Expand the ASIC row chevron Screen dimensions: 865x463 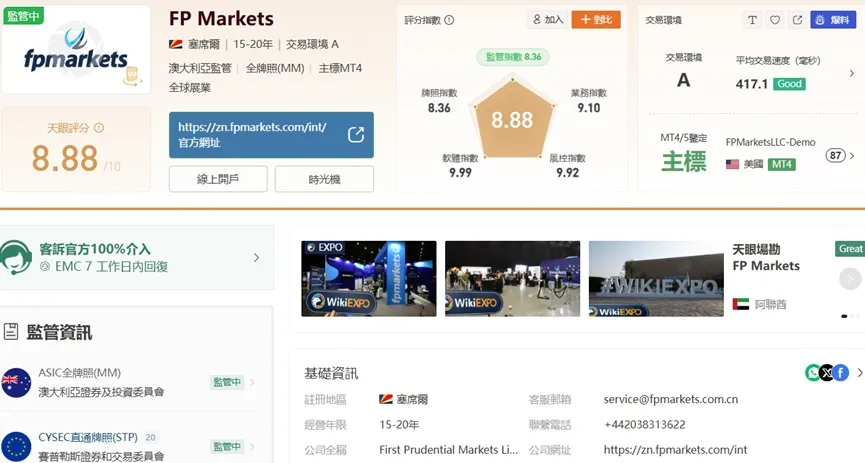pos(252,382)
